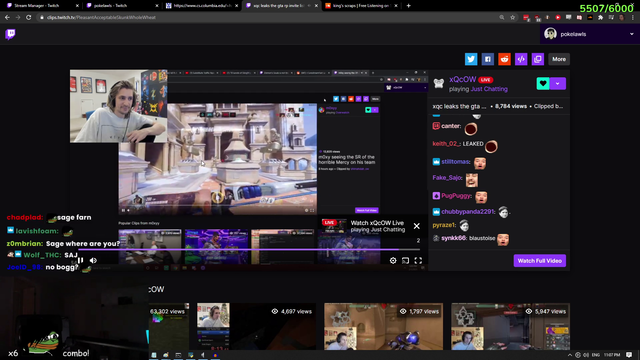Pause the clip playback
Image resolution: width=640 pixels, height=360 pixels.
80,260
